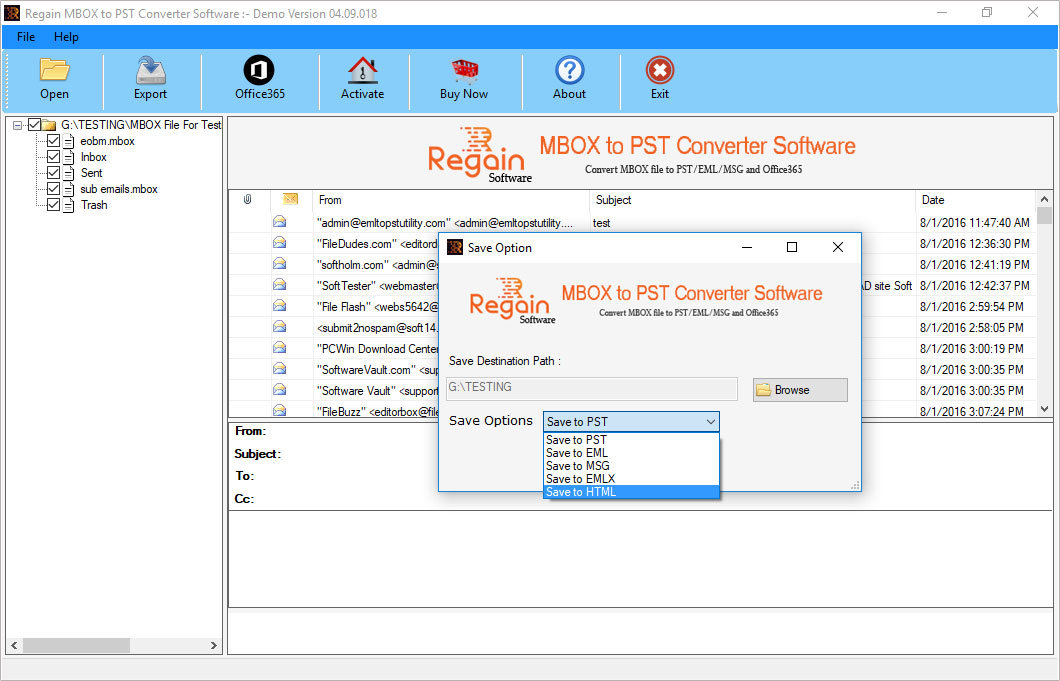Viewport: 1060px width, 681px height.
Task: Click the envelope icon of submit2nospam row
Action: [x=279, y=327]
